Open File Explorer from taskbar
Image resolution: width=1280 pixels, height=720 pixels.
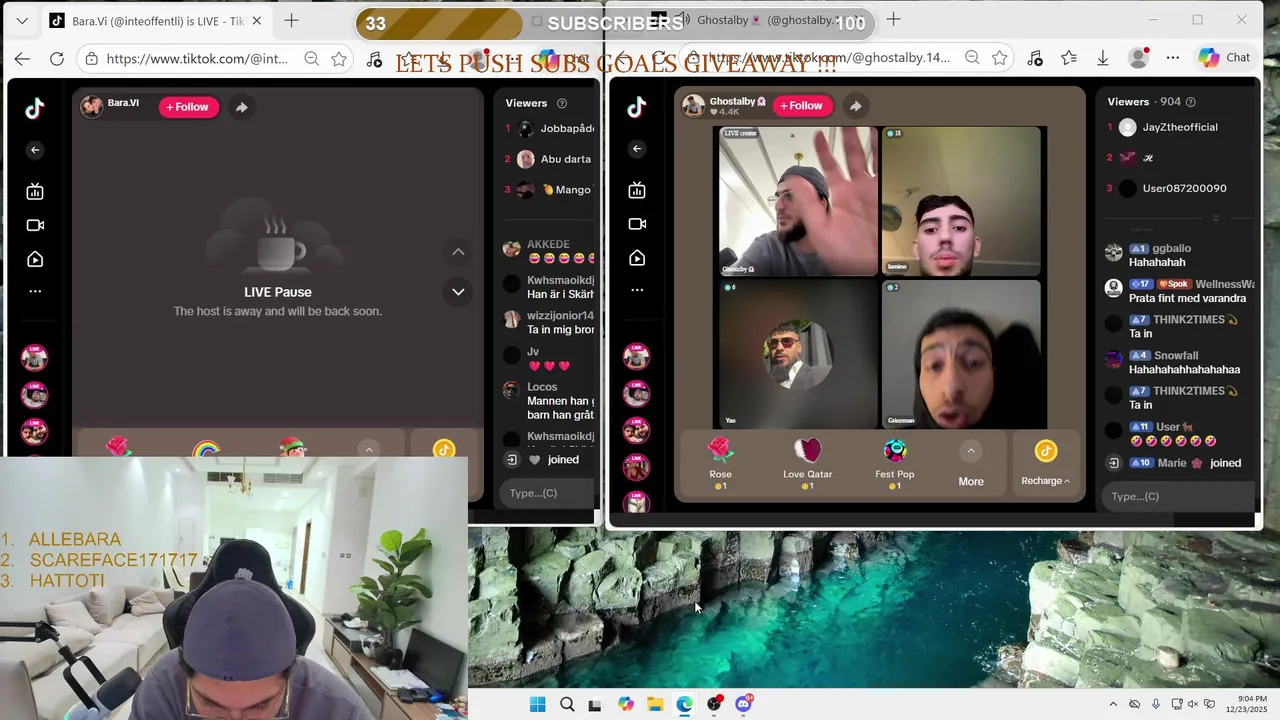click(655, 704)
